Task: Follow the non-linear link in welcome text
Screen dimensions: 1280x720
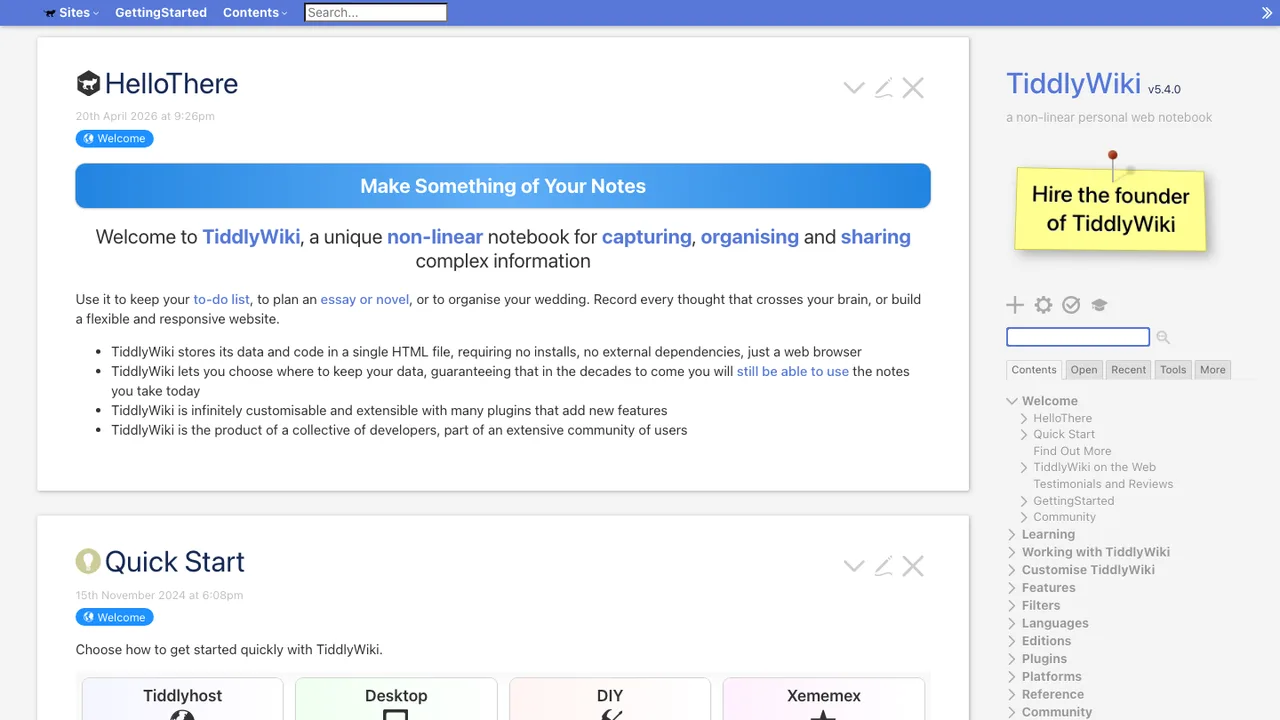Action: pos(435,237)
